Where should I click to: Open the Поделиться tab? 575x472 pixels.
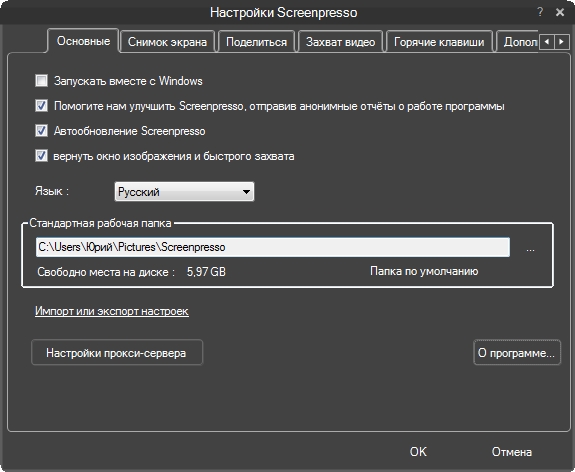[256, 42]
